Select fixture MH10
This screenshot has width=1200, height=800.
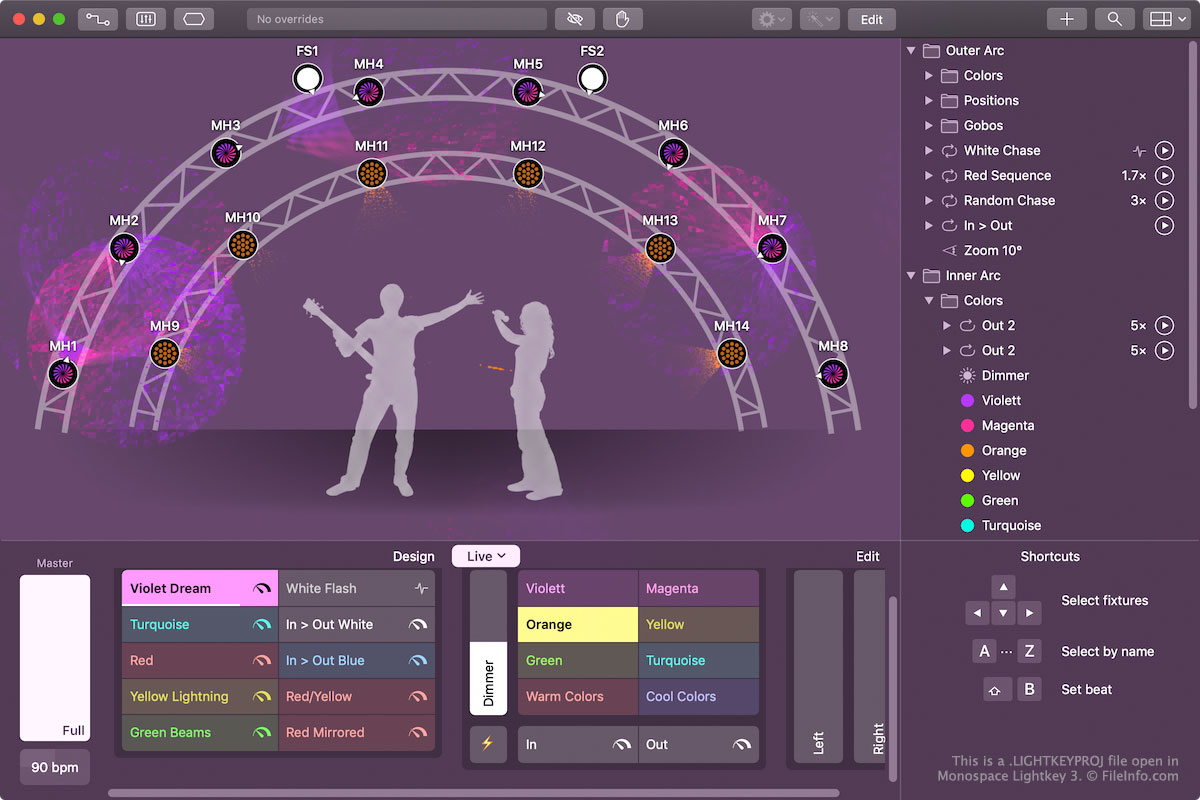242,245
